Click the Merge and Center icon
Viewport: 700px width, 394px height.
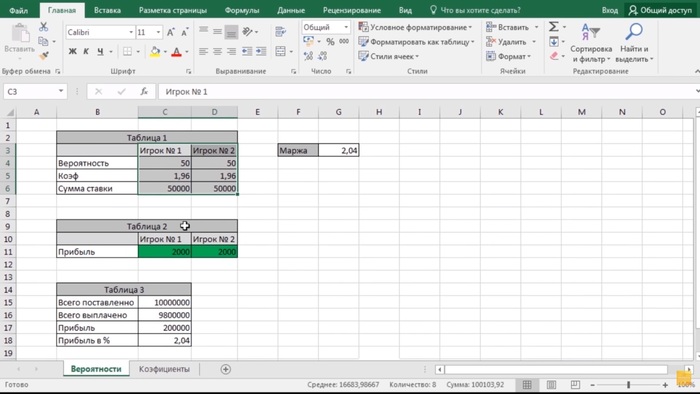pyautogui.click(x=280, y=52)
